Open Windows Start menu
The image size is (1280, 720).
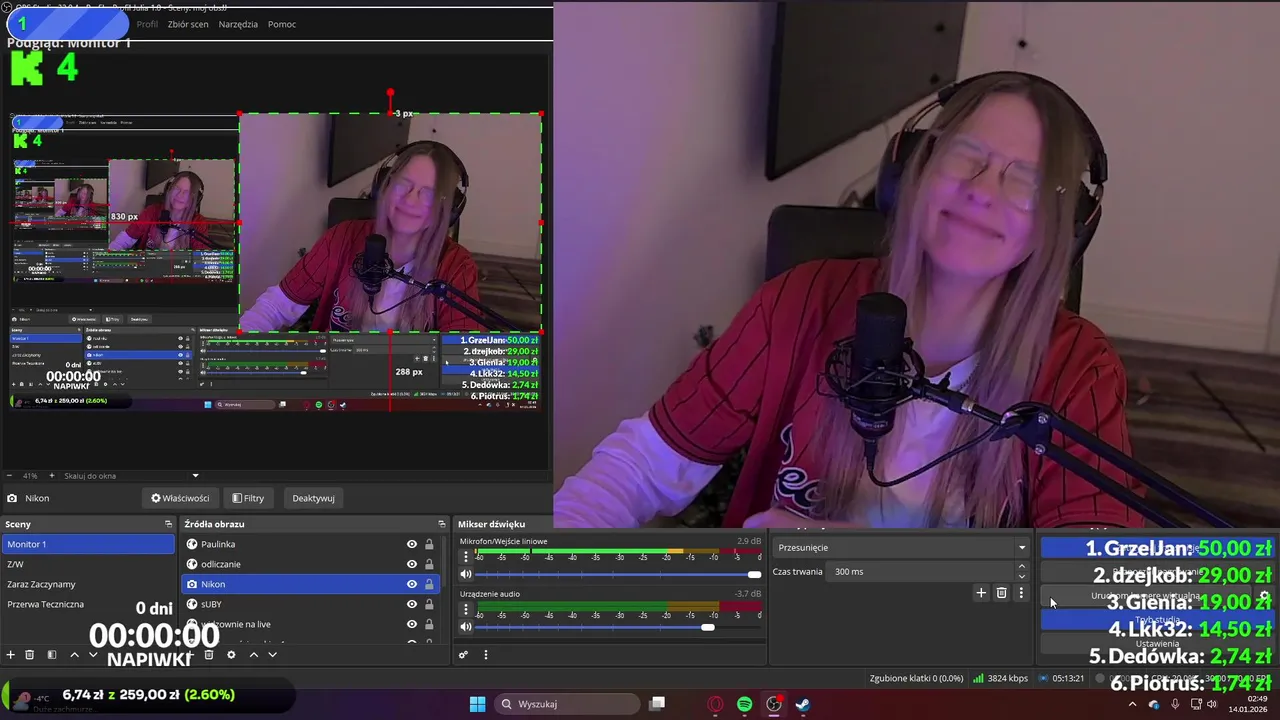(x=477, y=704)
